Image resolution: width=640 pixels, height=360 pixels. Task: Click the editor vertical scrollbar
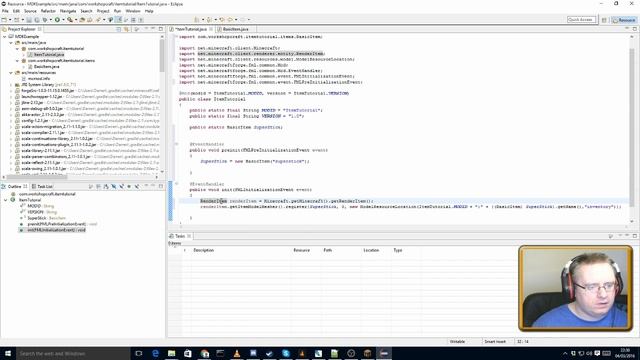(x=632, y=129)
